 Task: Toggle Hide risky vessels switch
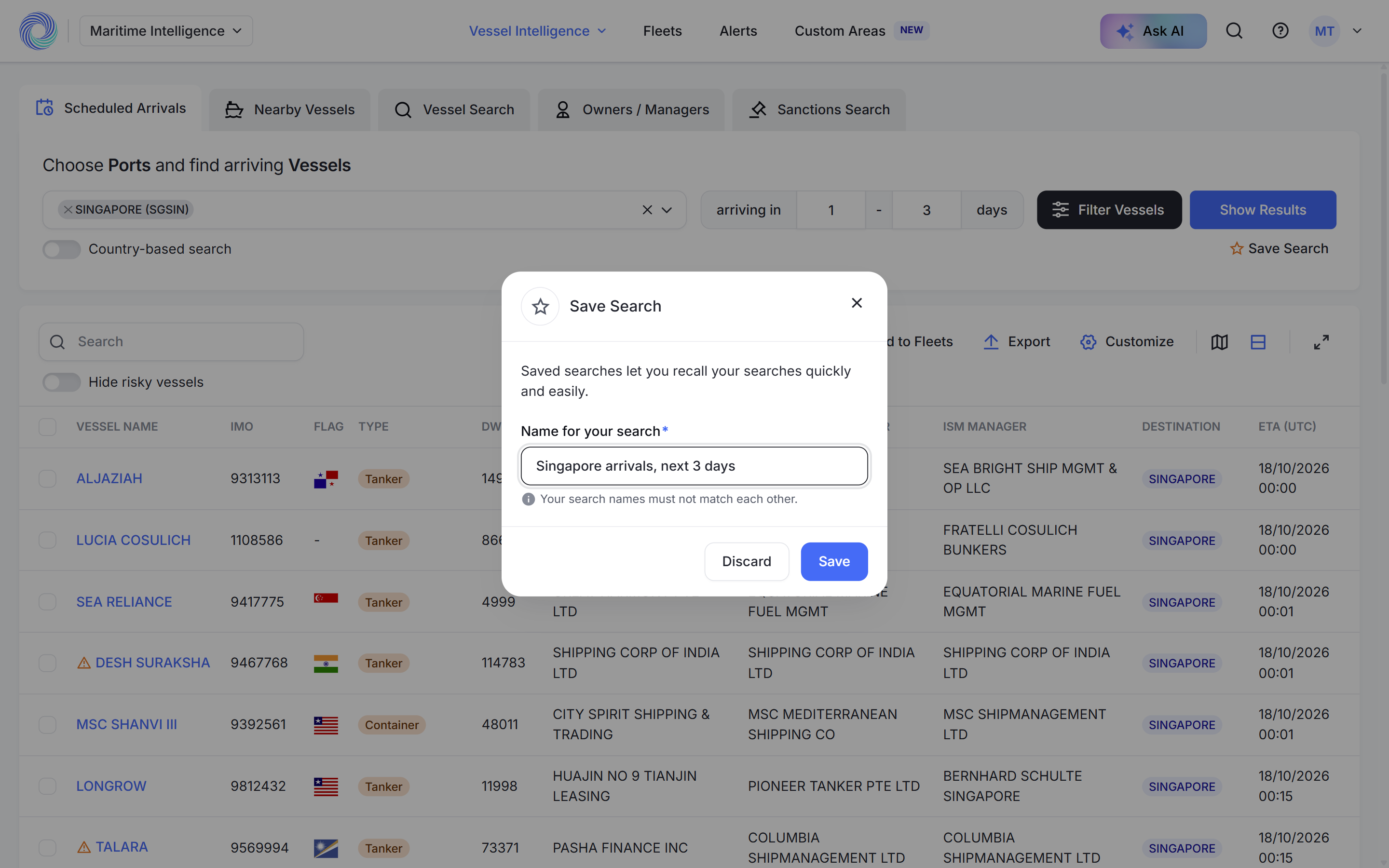tap(61, 382)
